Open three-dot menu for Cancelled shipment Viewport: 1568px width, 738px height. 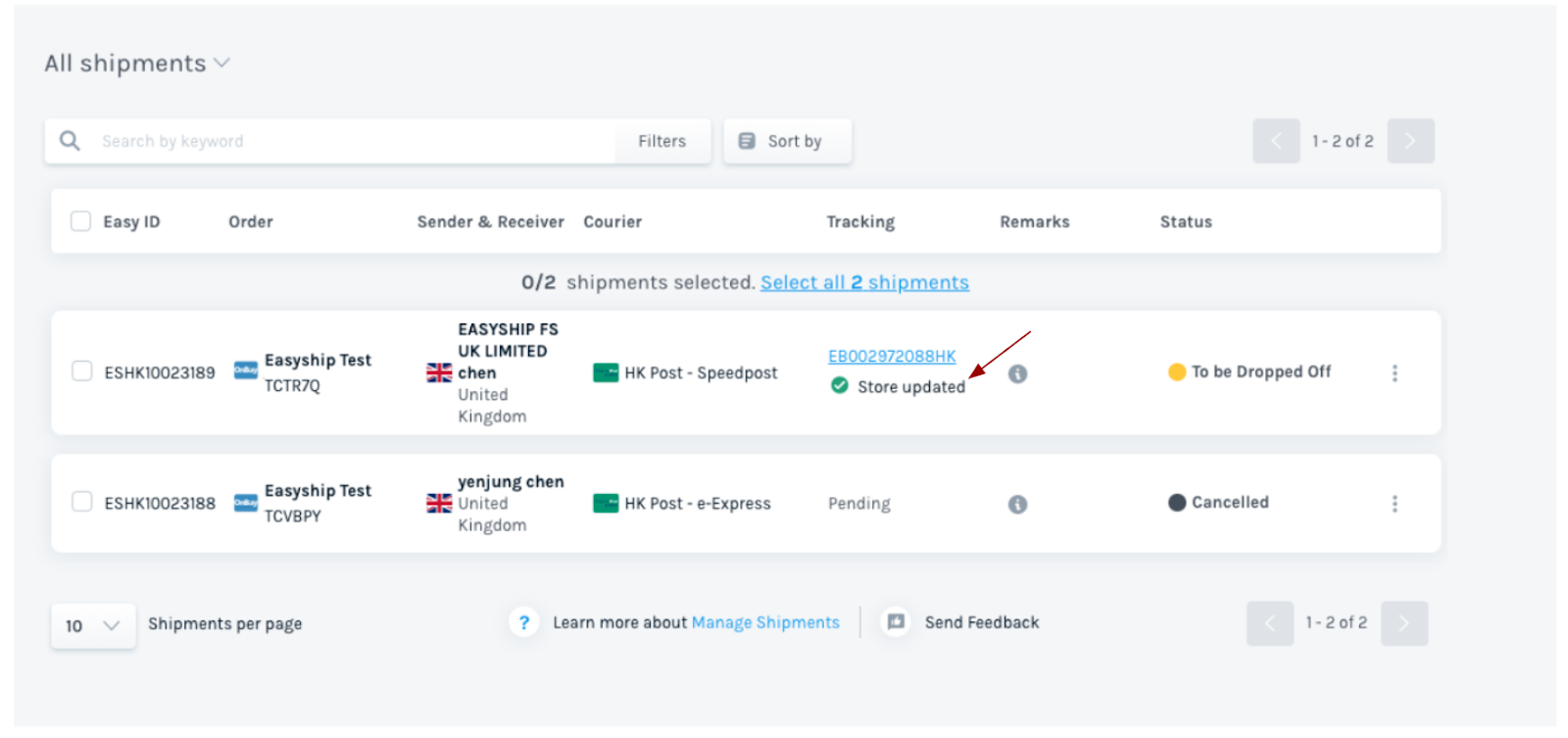point(1395,504)
